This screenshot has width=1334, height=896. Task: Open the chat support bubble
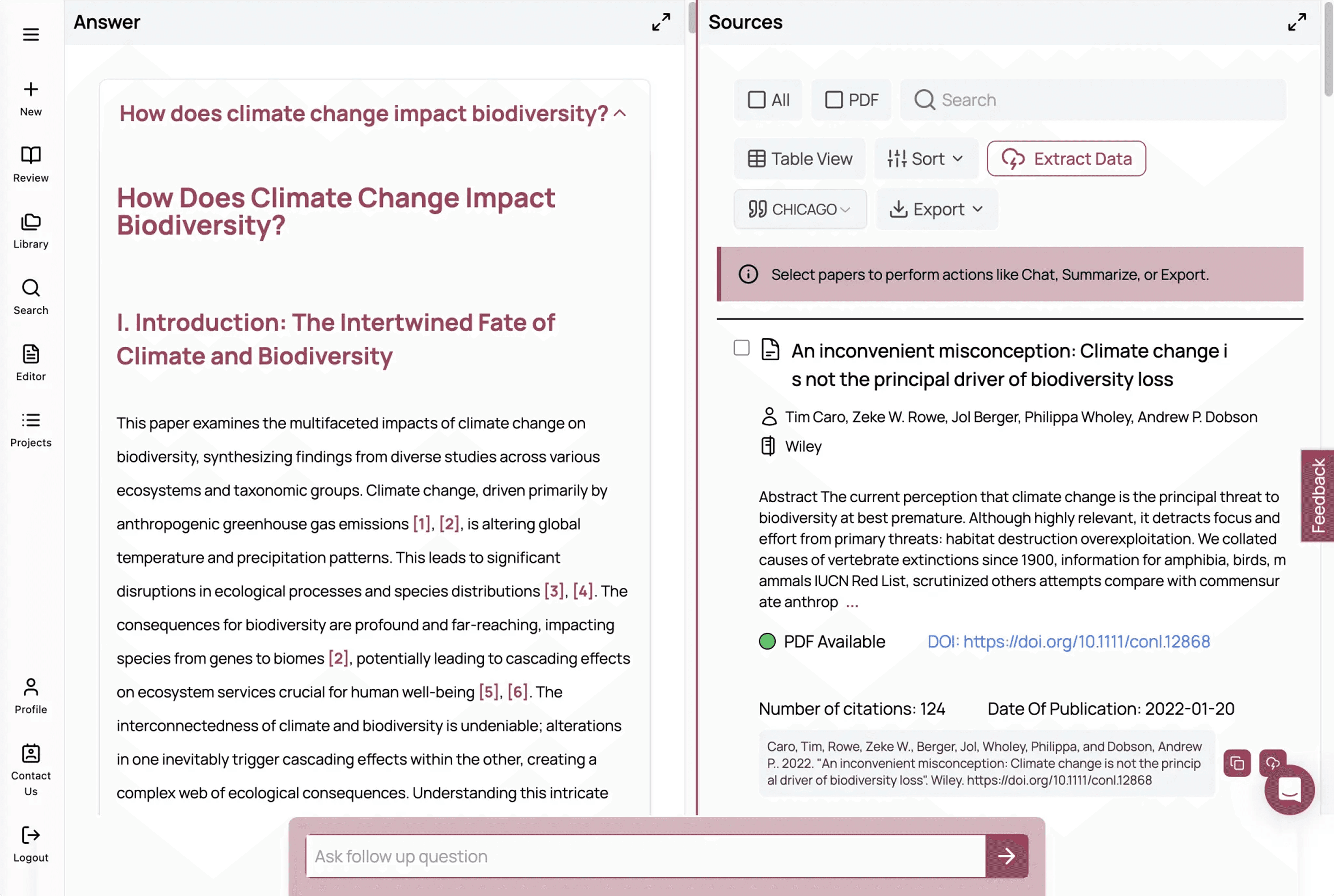click(1289, 790)
